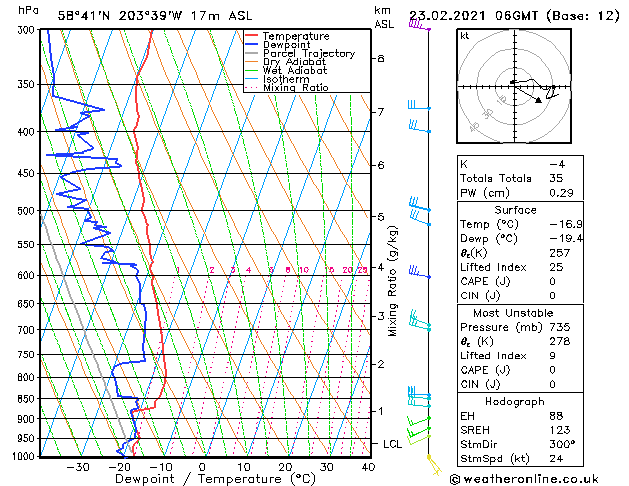The width and height of the screenshot is (629, 486).
Task: Click the 'Most Unstable' section heading
Action: (513, 313)
